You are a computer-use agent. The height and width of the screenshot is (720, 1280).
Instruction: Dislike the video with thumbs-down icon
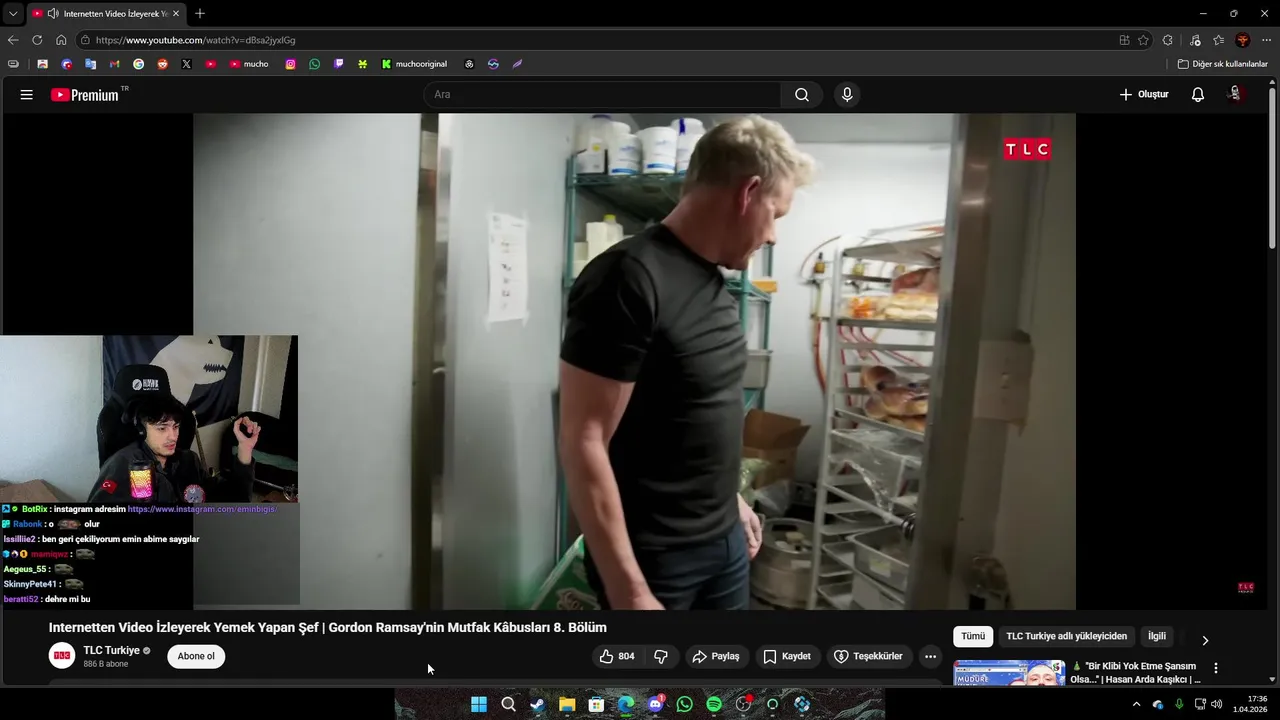pyautogui.click(x=661, y=656)
